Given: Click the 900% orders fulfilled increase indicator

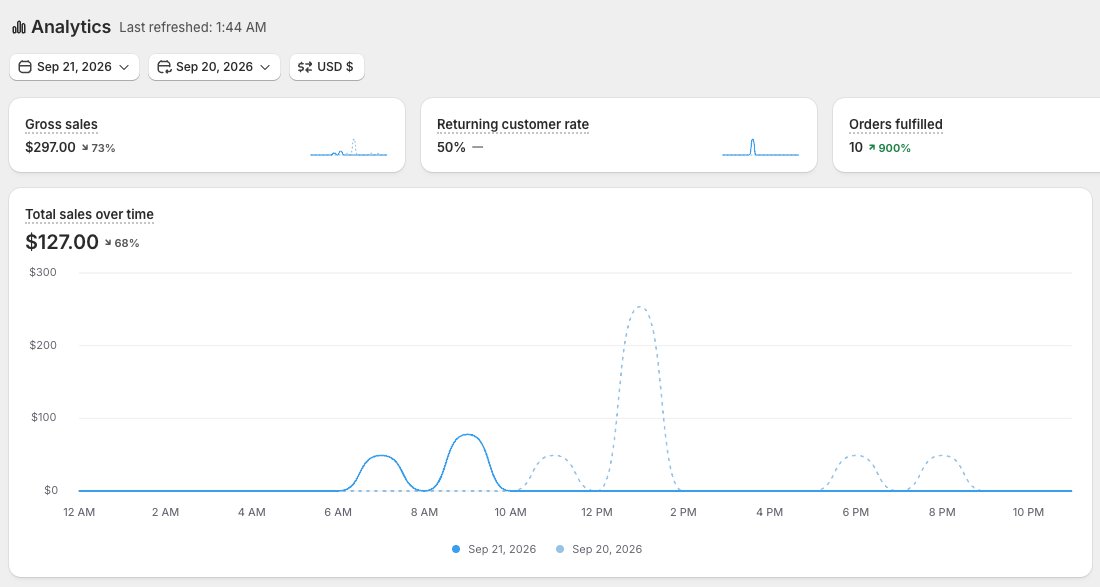Looking at the screenshot, I should click(890, 148).
